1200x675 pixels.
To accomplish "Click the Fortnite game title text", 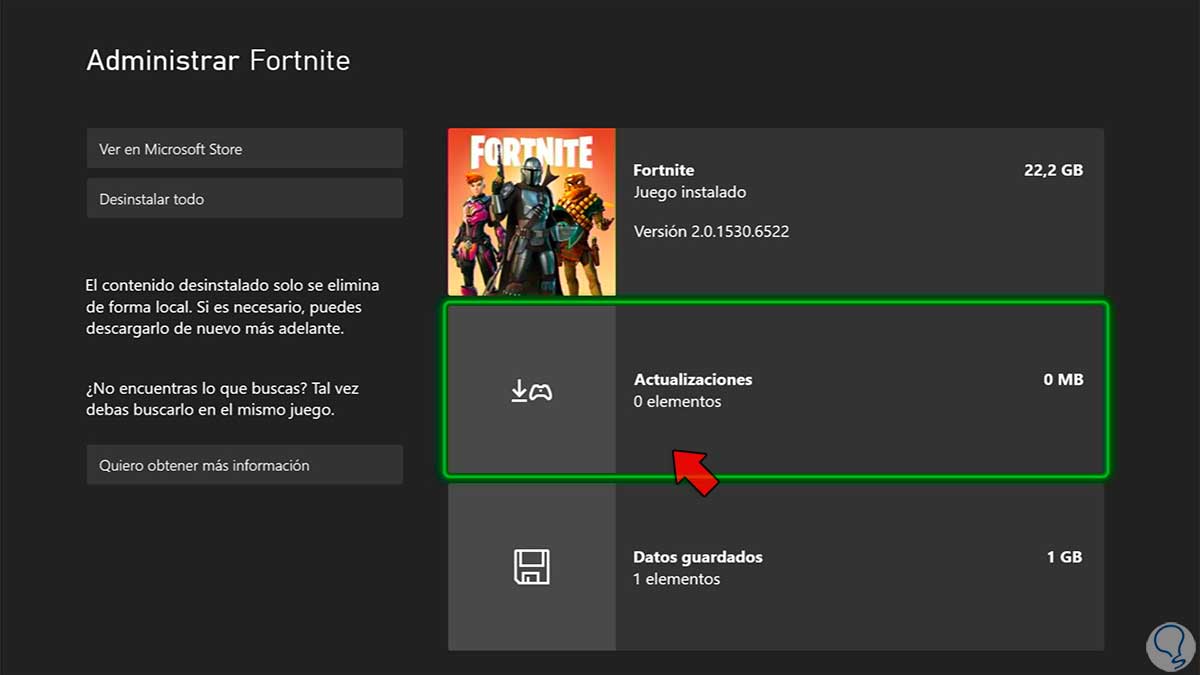I will [x=664, y=170].
